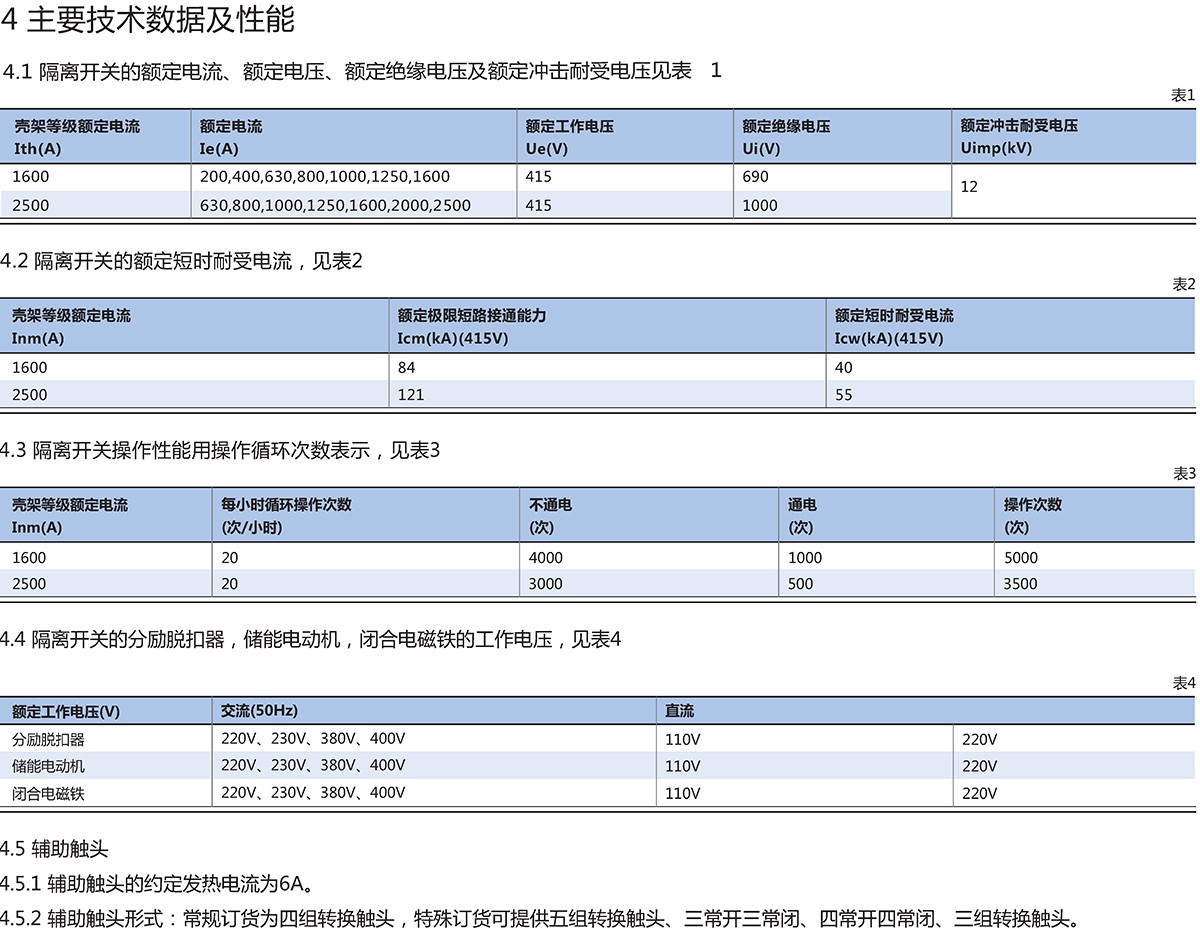Click the 4.5.1 auxiliary contact 6A sentence

point(158,884)
